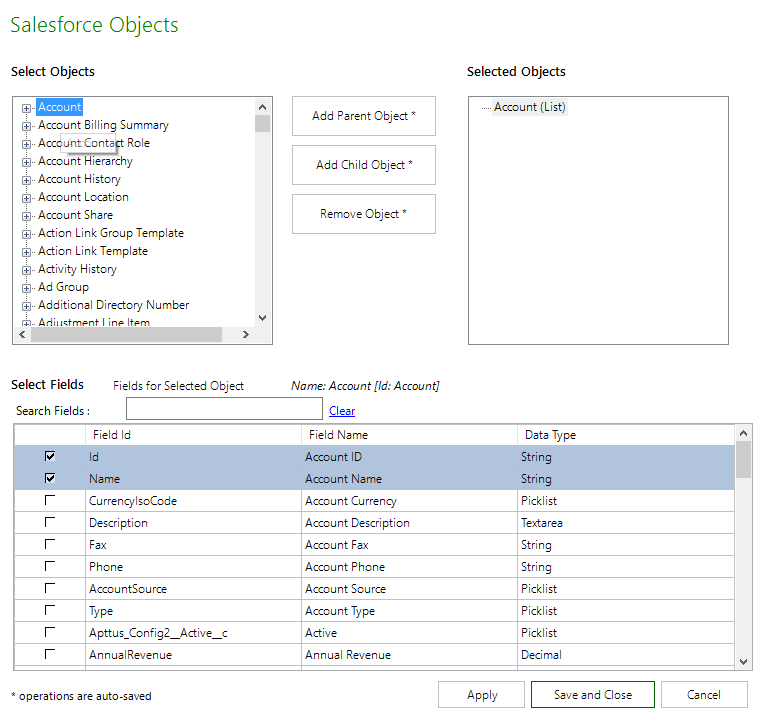The width and height of the screenshot is (766, 725).
Task: Select Account in the objects tree
Action: tap(60, 107)
